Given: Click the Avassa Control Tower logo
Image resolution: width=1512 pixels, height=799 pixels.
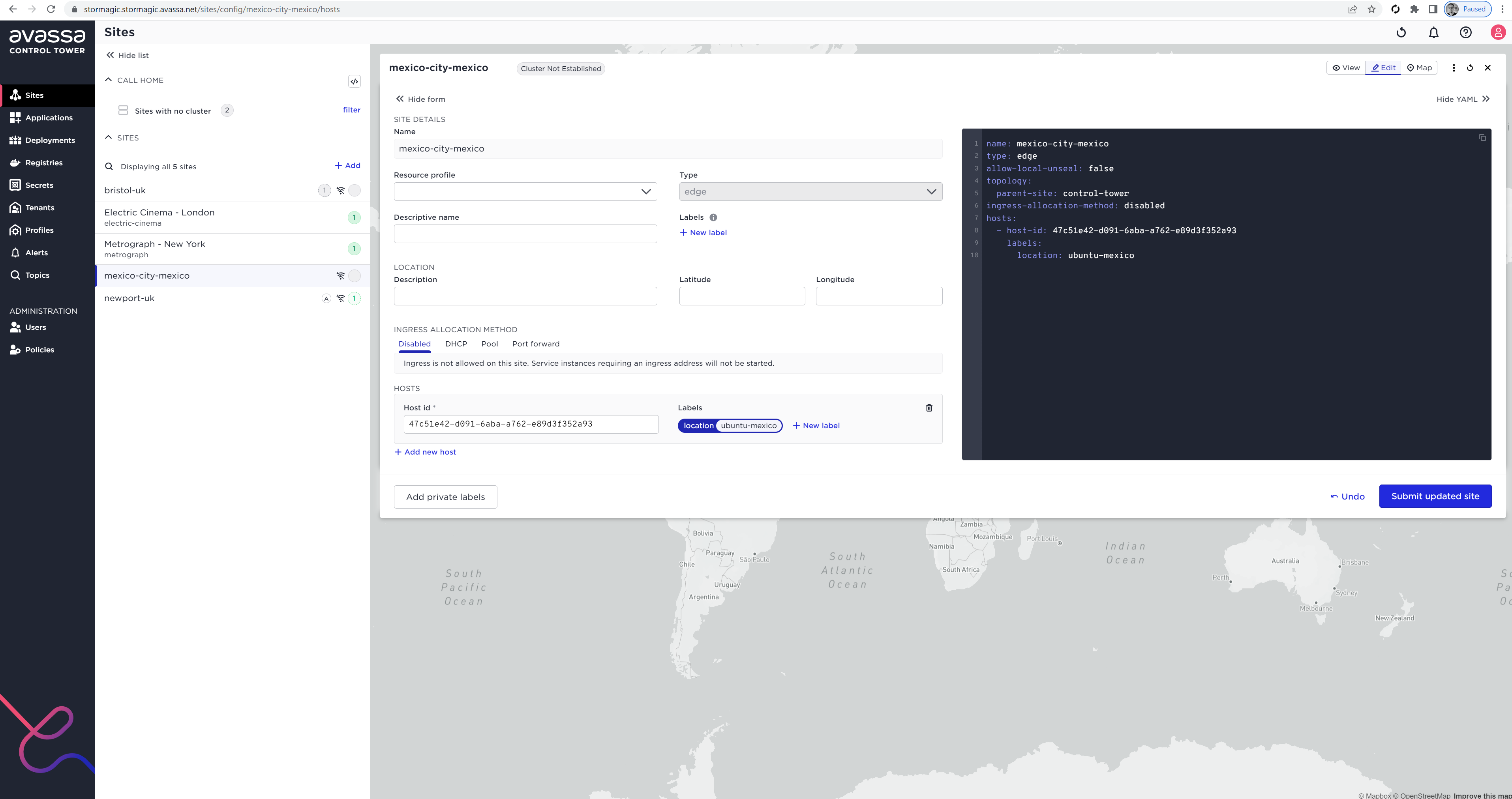Looking at the screenshot, I should pyautogui.click(x=47, y=42).
